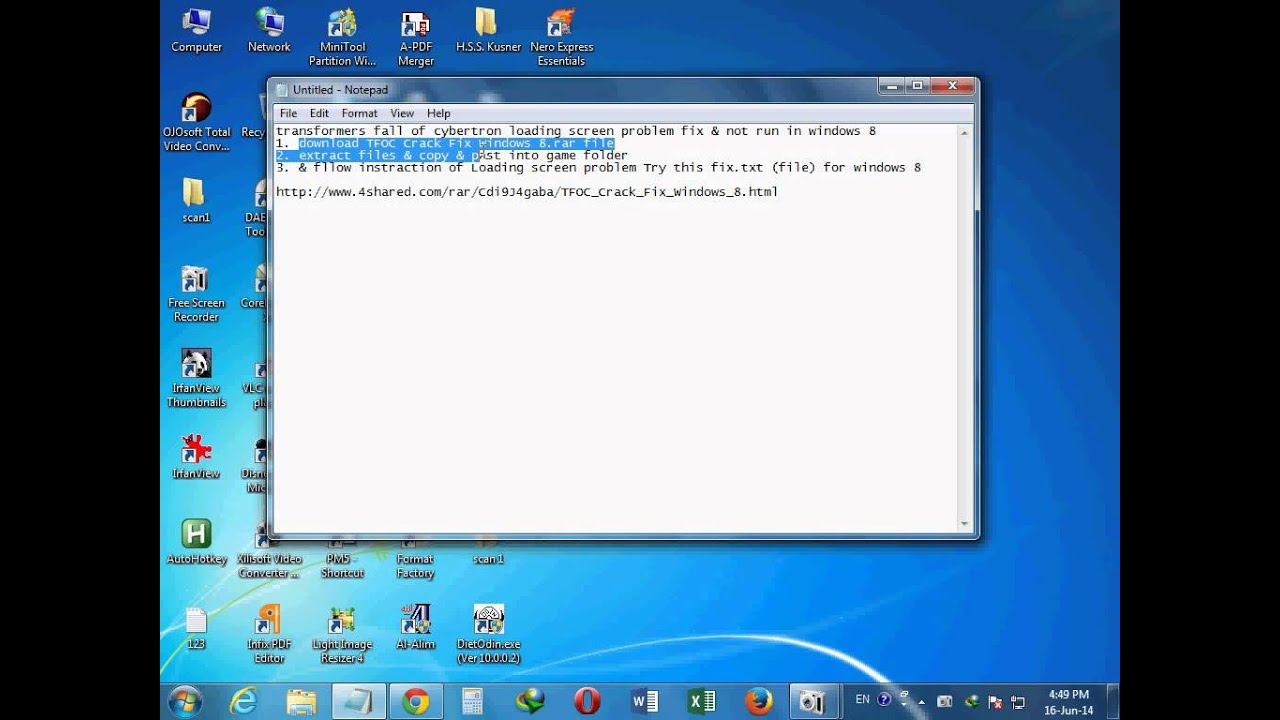1280x720 pixels.
Task: Select the IrfanView desktop icon
Action: [196, 457]
